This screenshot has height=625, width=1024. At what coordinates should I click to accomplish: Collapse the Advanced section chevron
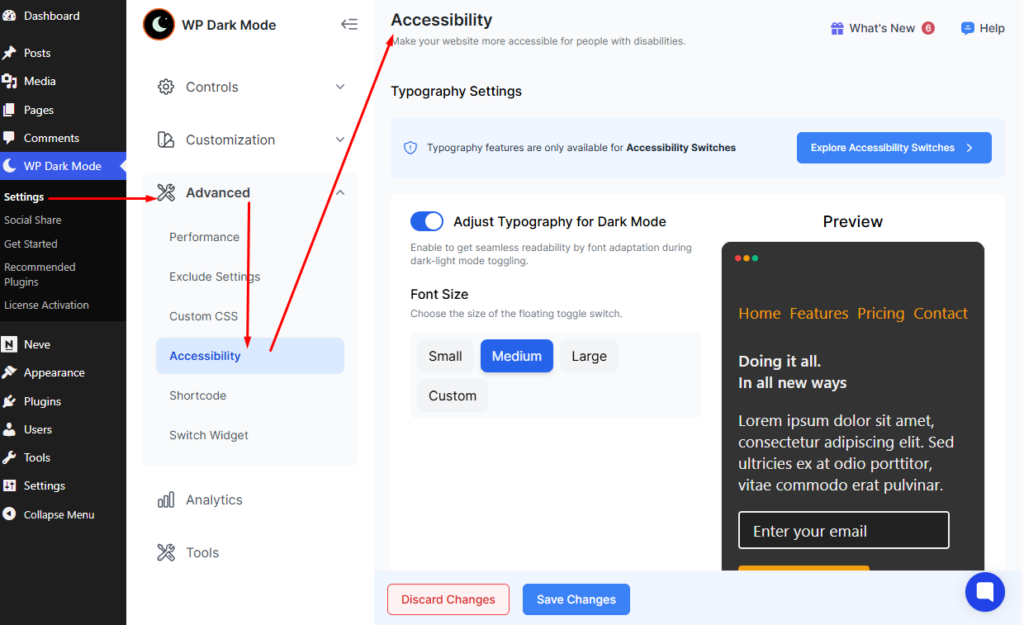[340, 193]
